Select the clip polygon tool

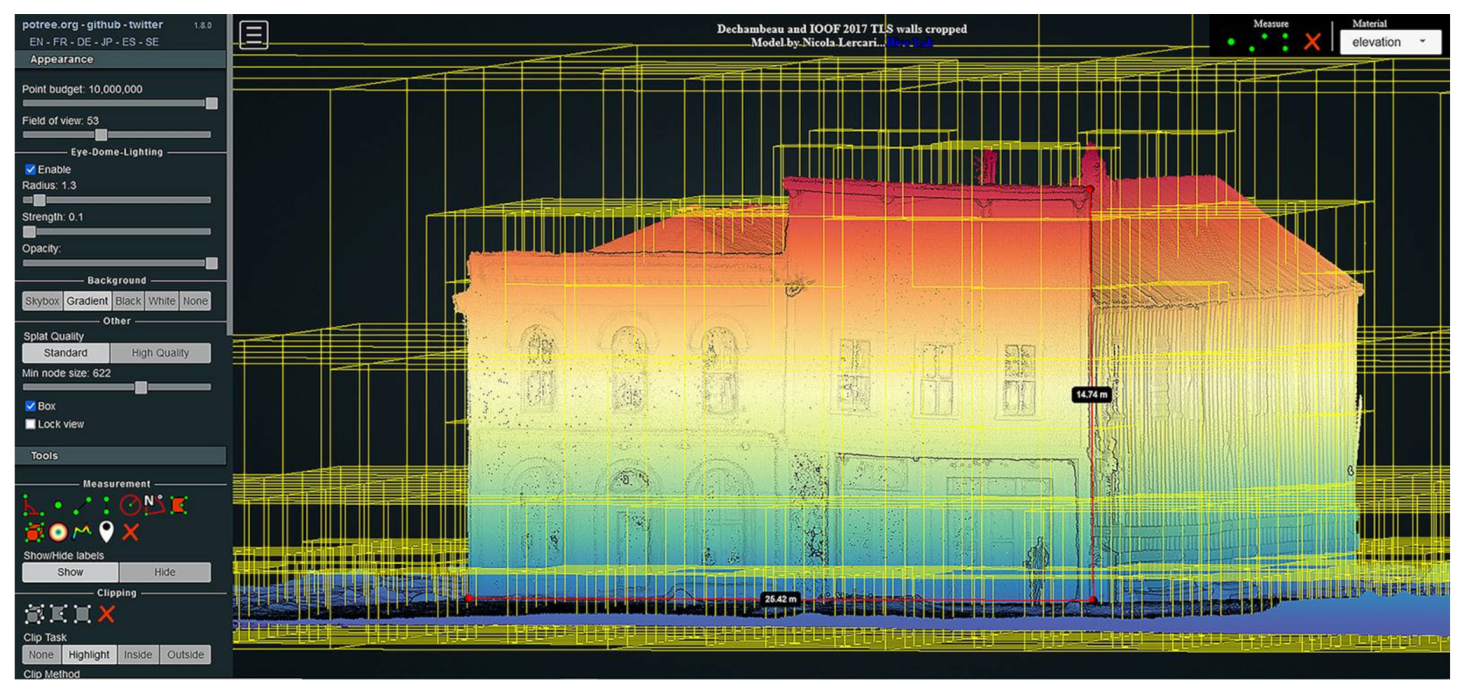click(58, 614)
